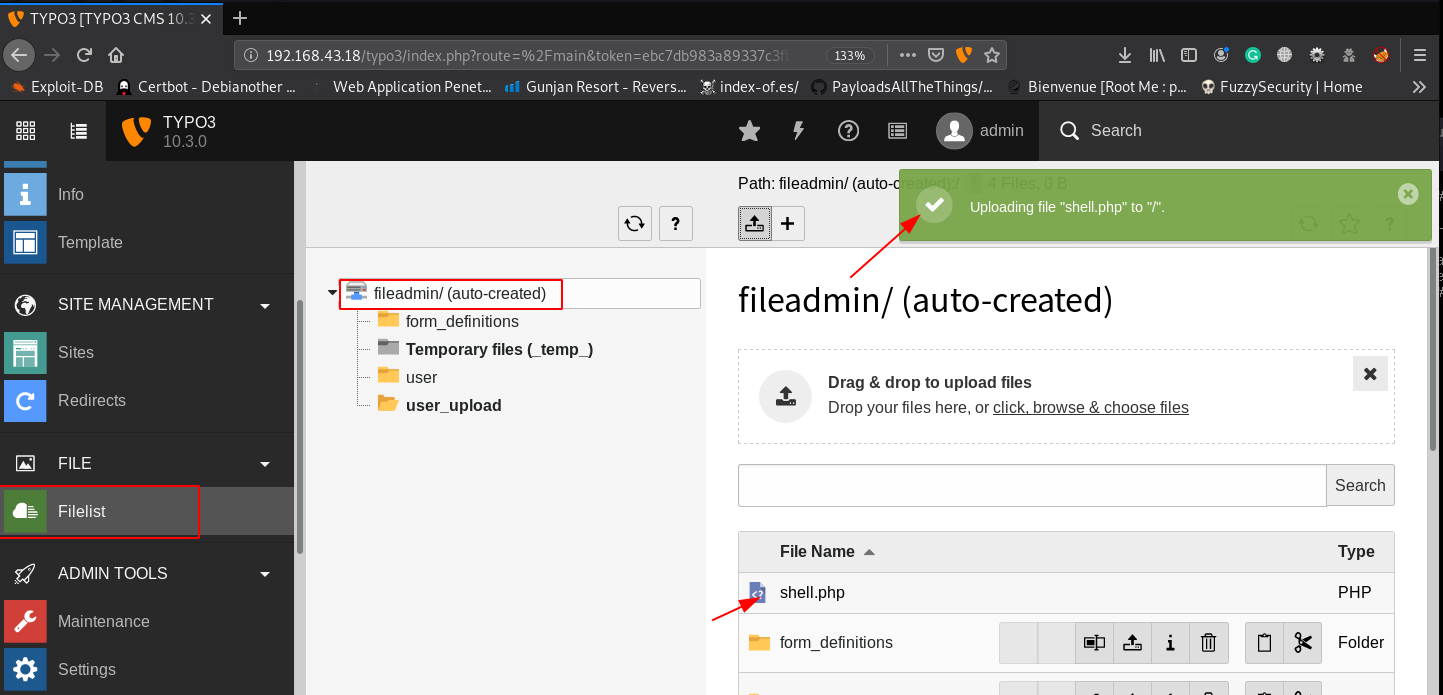Upload into form_definitions via row upload icon

1132,643
